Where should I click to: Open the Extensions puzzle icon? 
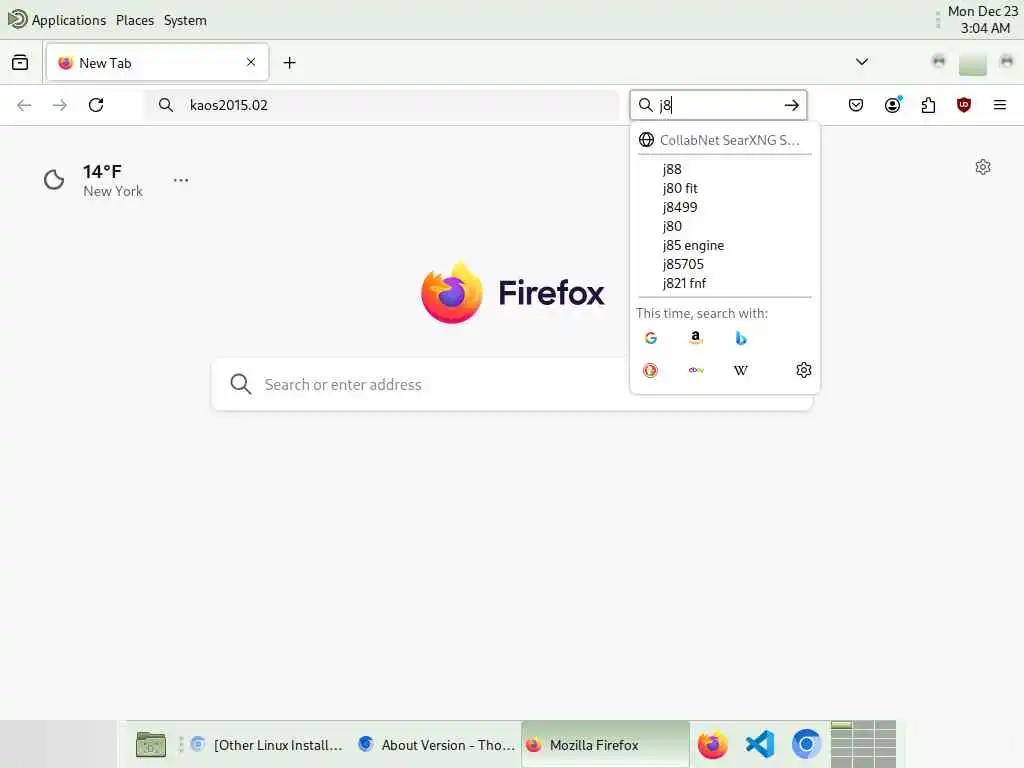click(x=928, y=105)
